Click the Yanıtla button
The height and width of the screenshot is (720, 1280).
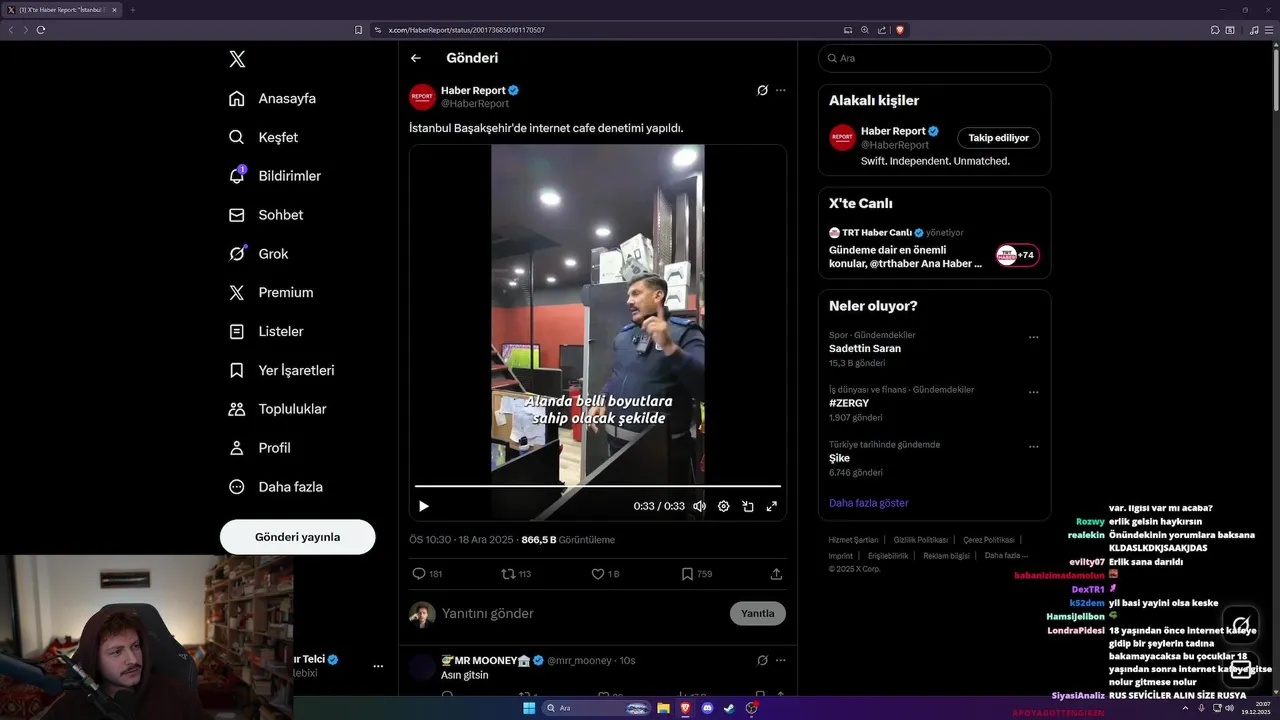pyautogui.click(x=758, y=613)
